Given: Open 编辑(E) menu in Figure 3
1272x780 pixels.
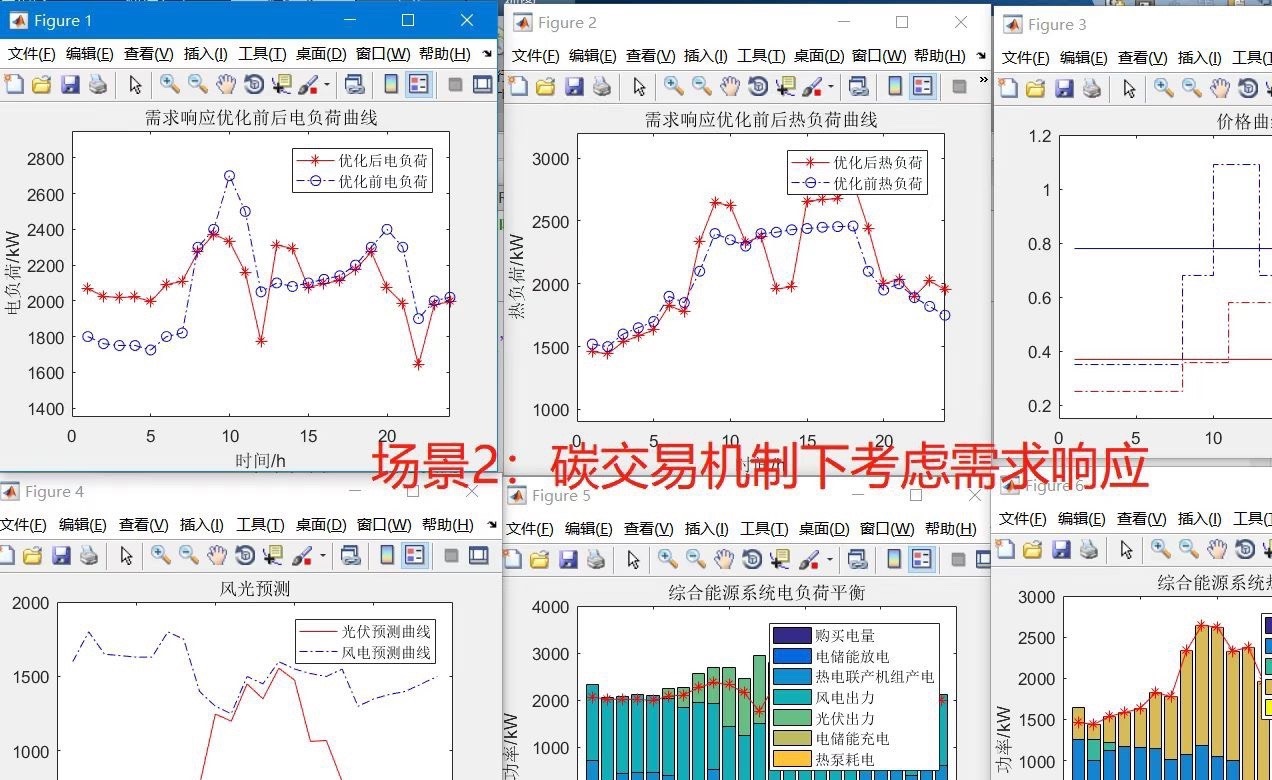Looking at the screenshot, I should pos(1084,58).
